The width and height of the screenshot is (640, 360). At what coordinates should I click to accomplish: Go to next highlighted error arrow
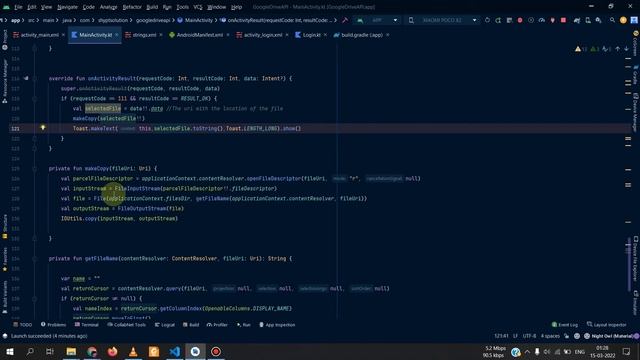point(626,49)
